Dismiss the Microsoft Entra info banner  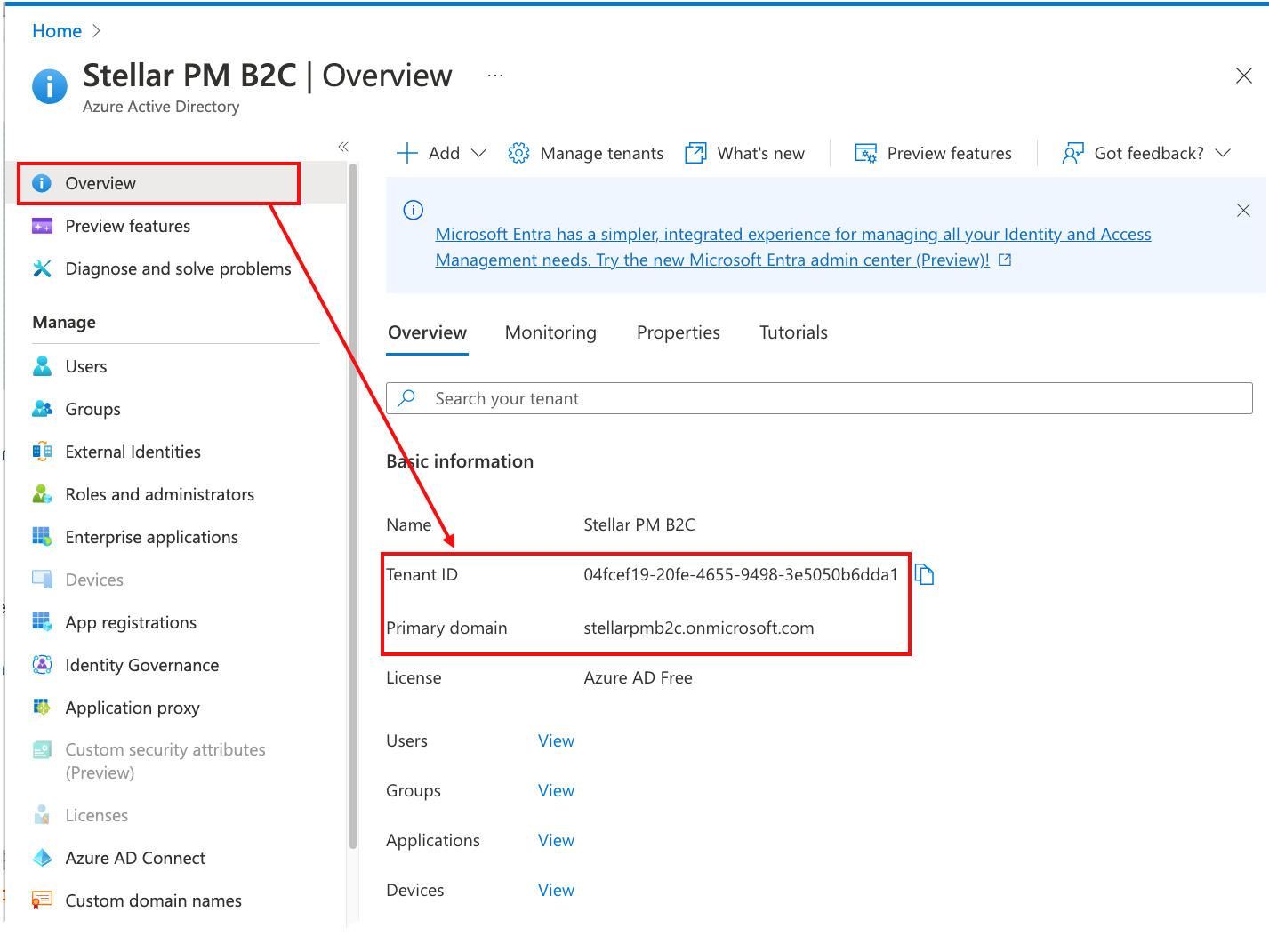point(1243,211)
